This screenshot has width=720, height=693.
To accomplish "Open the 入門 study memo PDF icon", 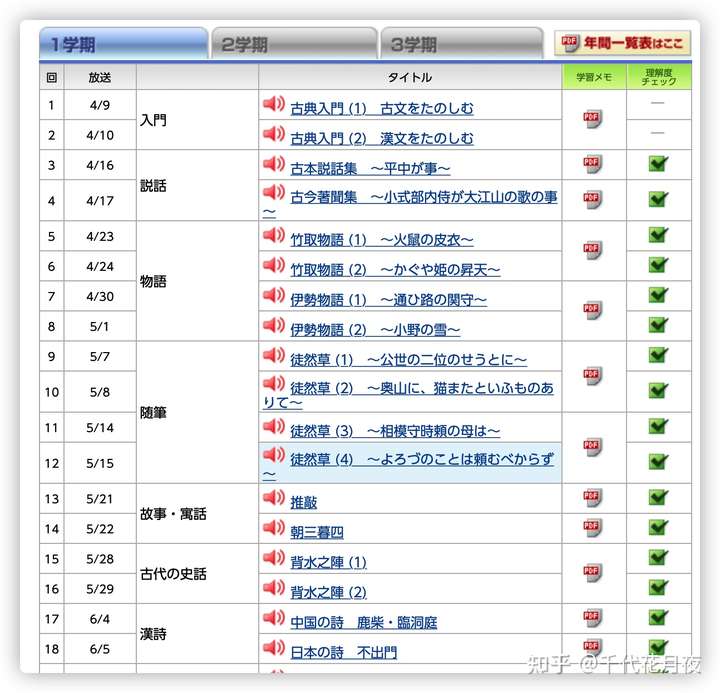I will click(x=592, y=119).
